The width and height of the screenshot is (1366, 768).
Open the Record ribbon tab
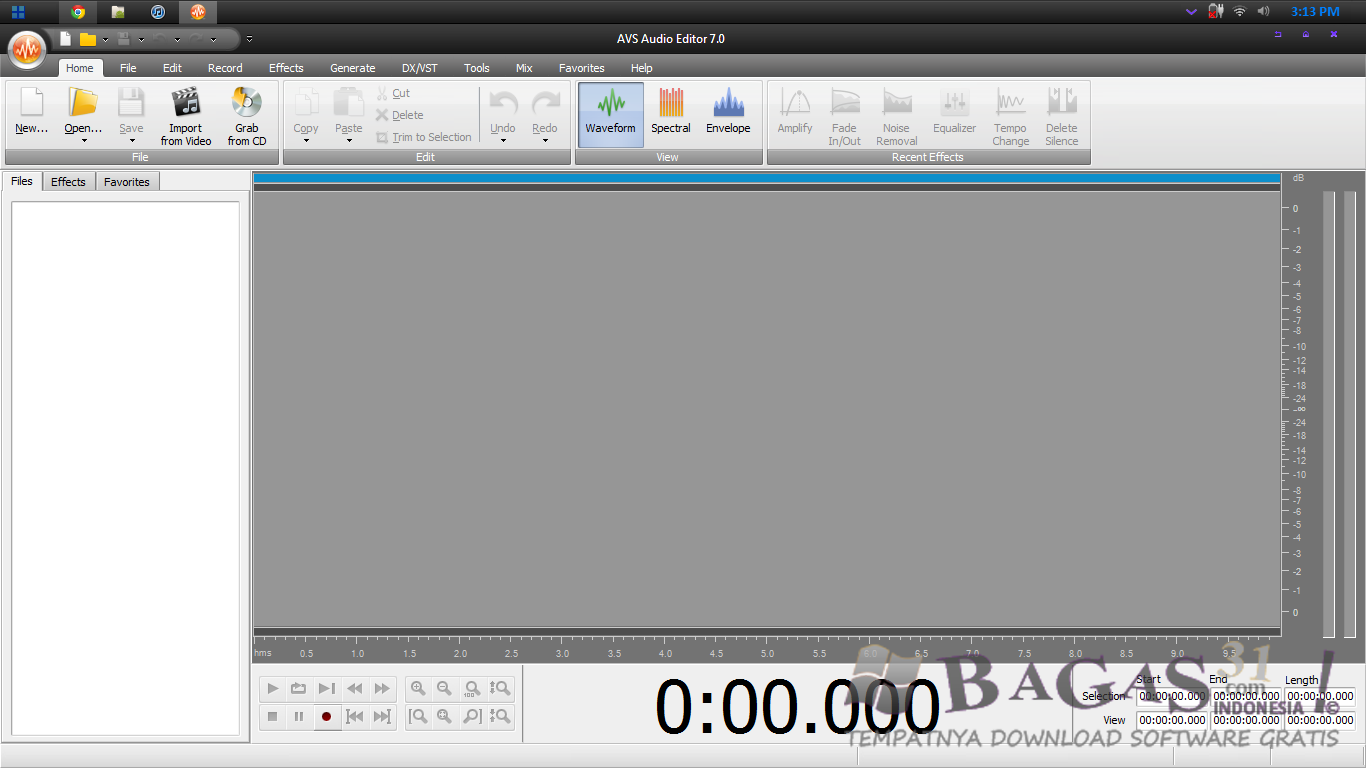(x=225, y=68)
